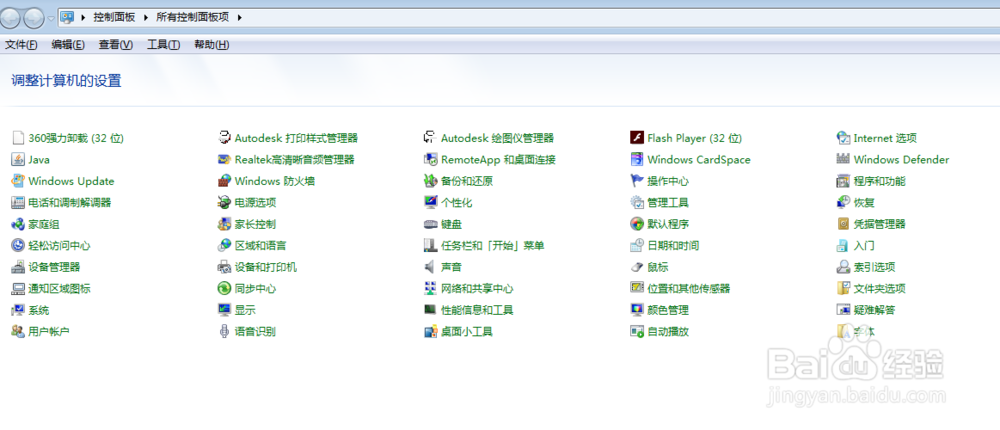Open the 桌面小工具 link
This screenshot has width=1000, height=430.
pyautogui.click(x=467, y=332)
